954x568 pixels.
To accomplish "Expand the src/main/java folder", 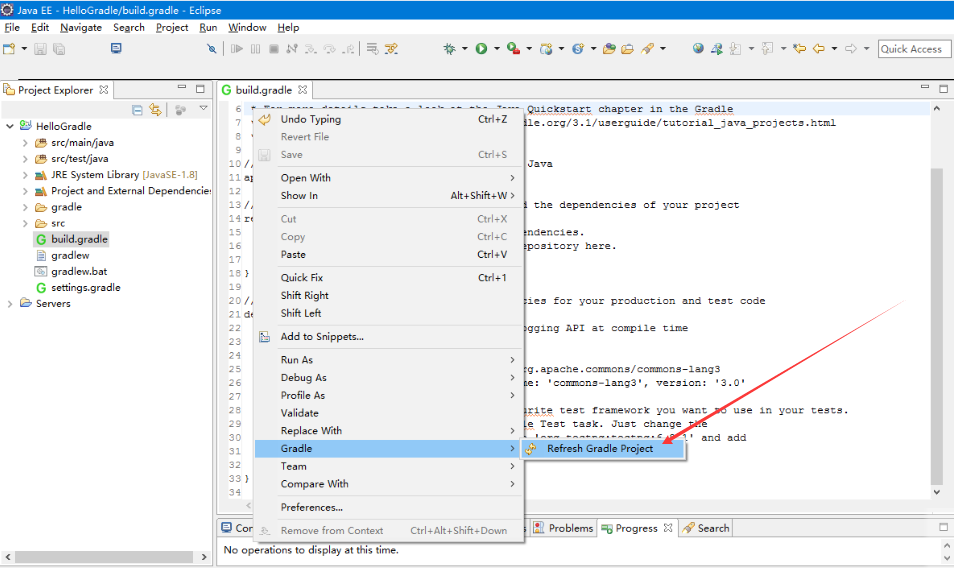I will [x=25, y=143].
